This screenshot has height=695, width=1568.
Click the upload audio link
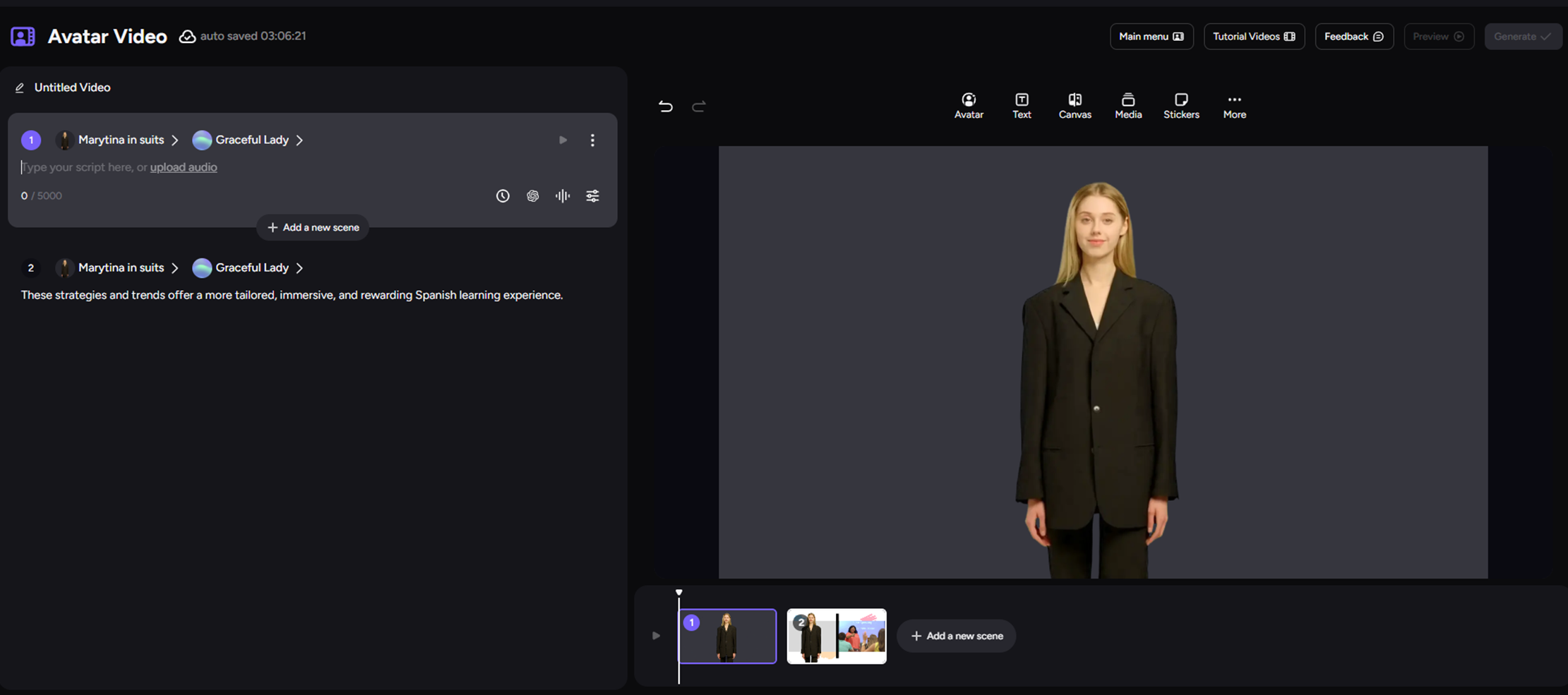coord(184,167)
